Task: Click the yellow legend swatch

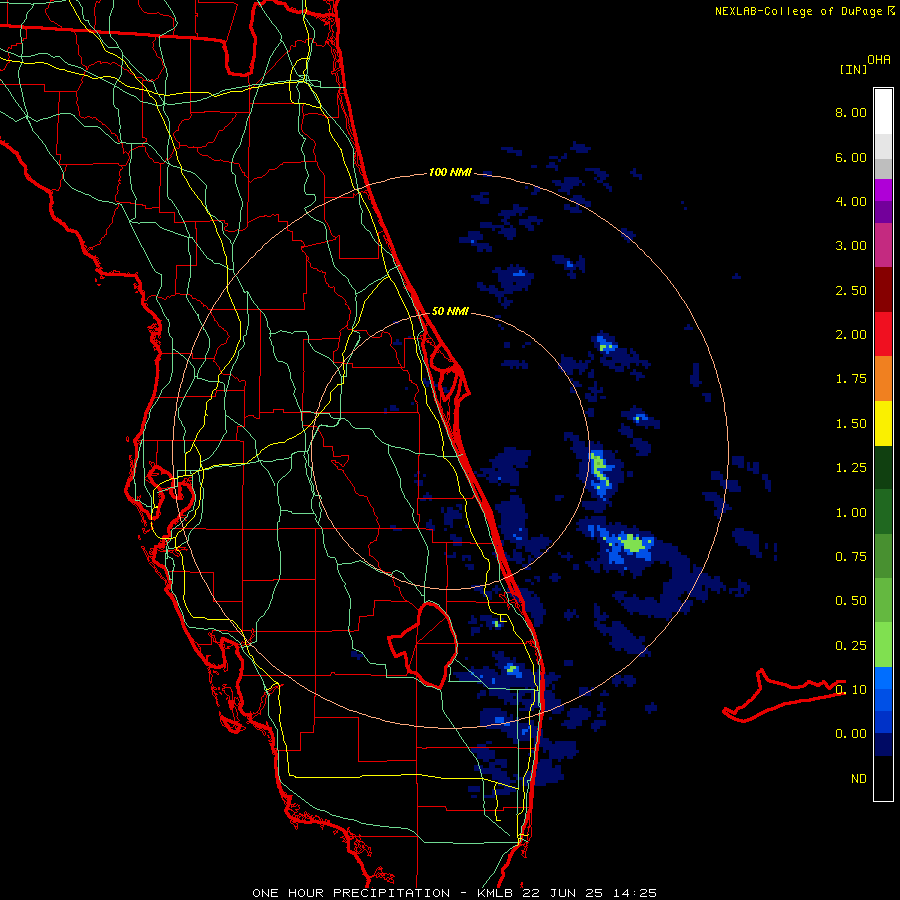Action: [x=883, y=423]
